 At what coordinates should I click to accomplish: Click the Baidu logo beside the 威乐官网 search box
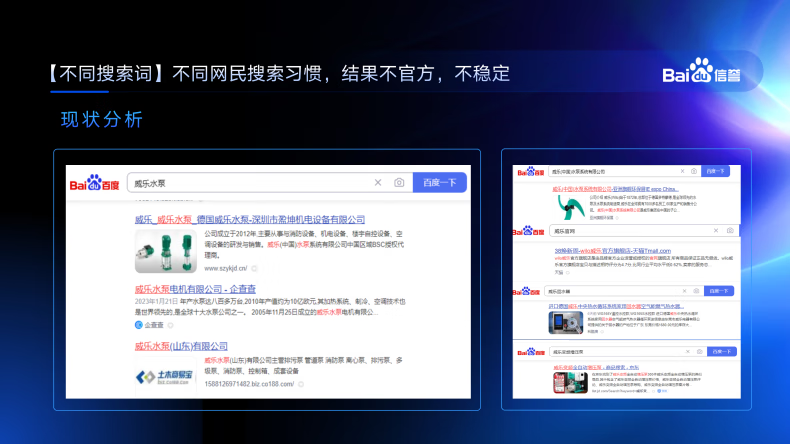pos(529,231)
